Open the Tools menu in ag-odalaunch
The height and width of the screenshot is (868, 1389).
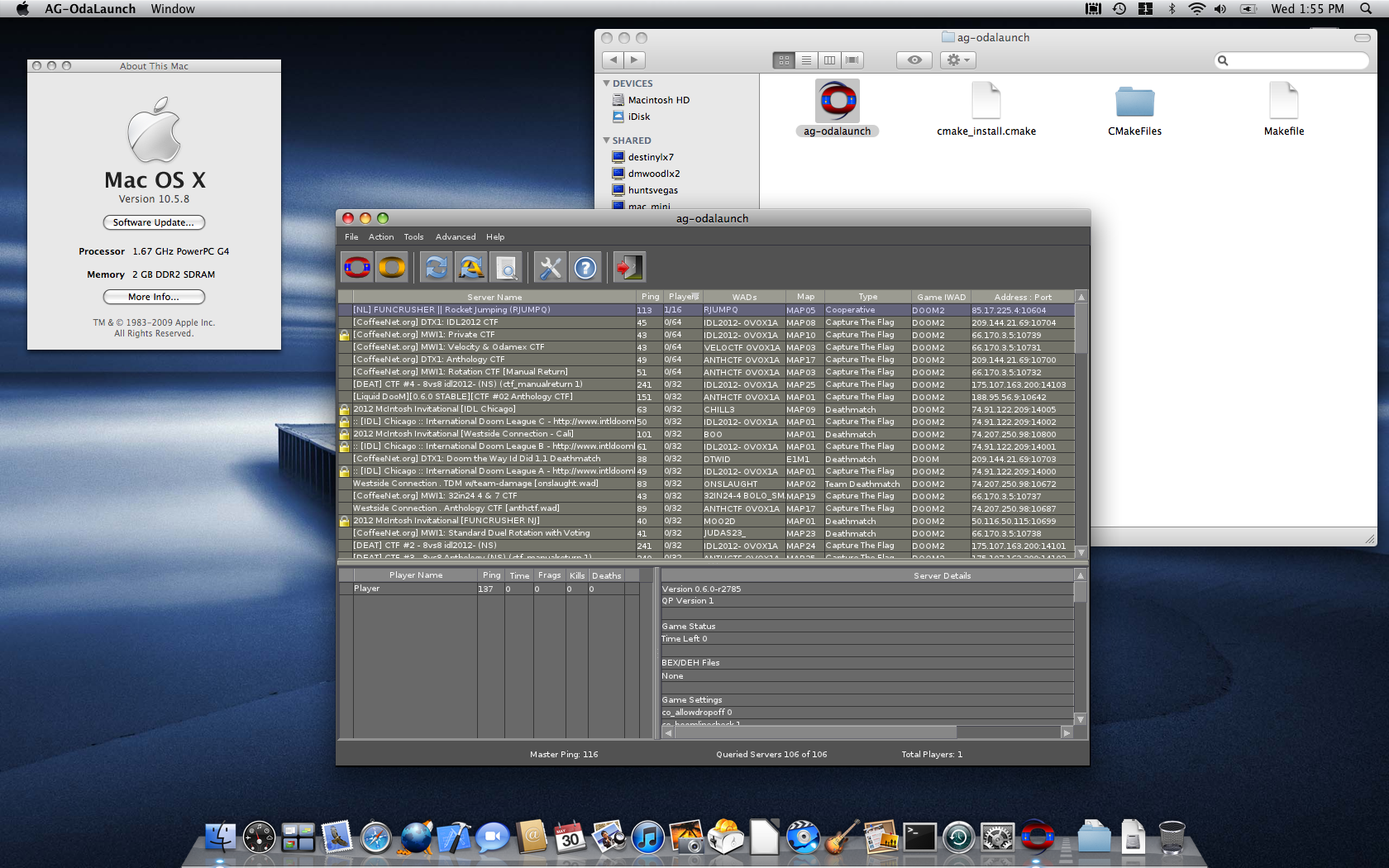pos(413,237)
